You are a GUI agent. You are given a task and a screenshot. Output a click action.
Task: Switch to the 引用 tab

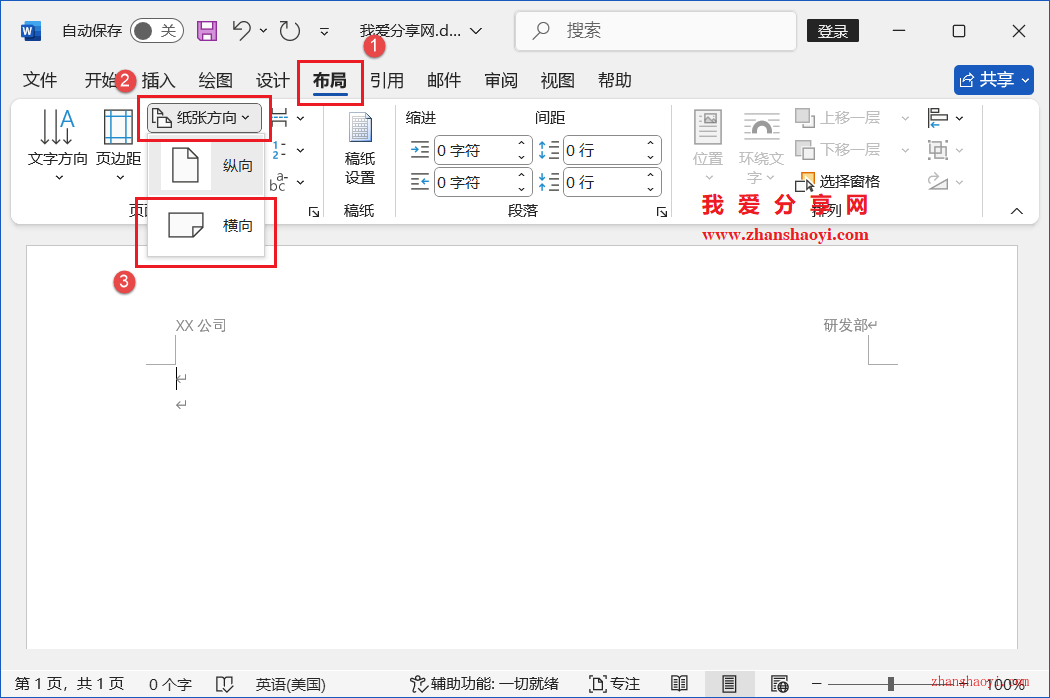[387, 80]
